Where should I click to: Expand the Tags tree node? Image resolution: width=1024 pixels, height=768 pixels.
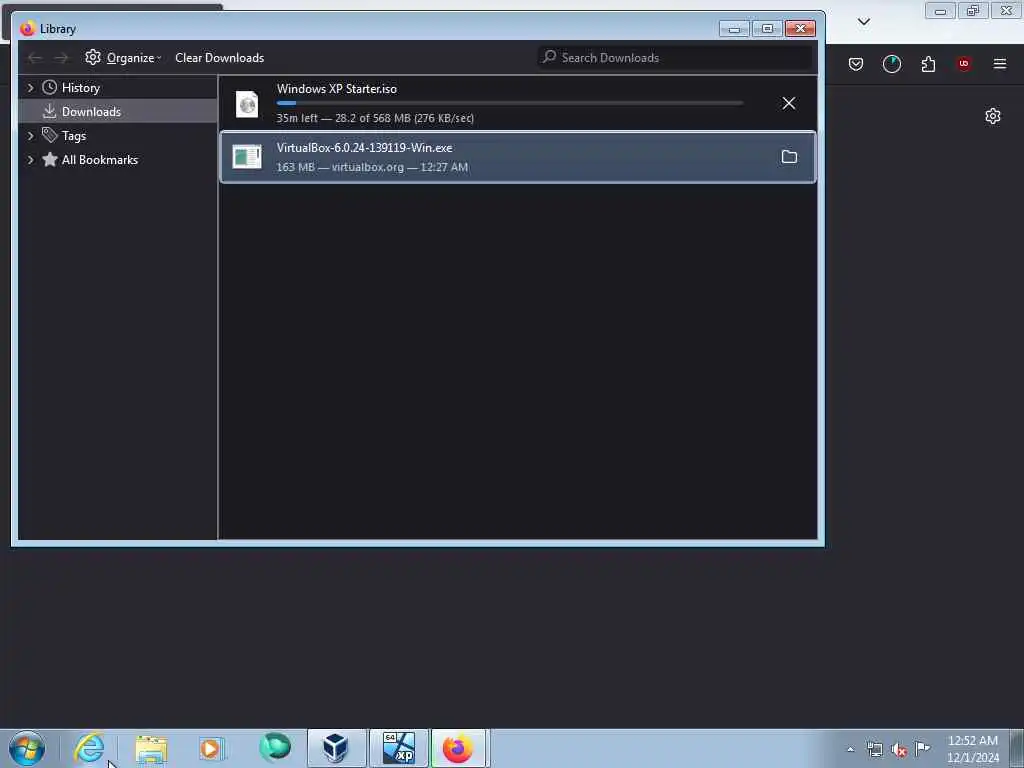click(30, 136)
